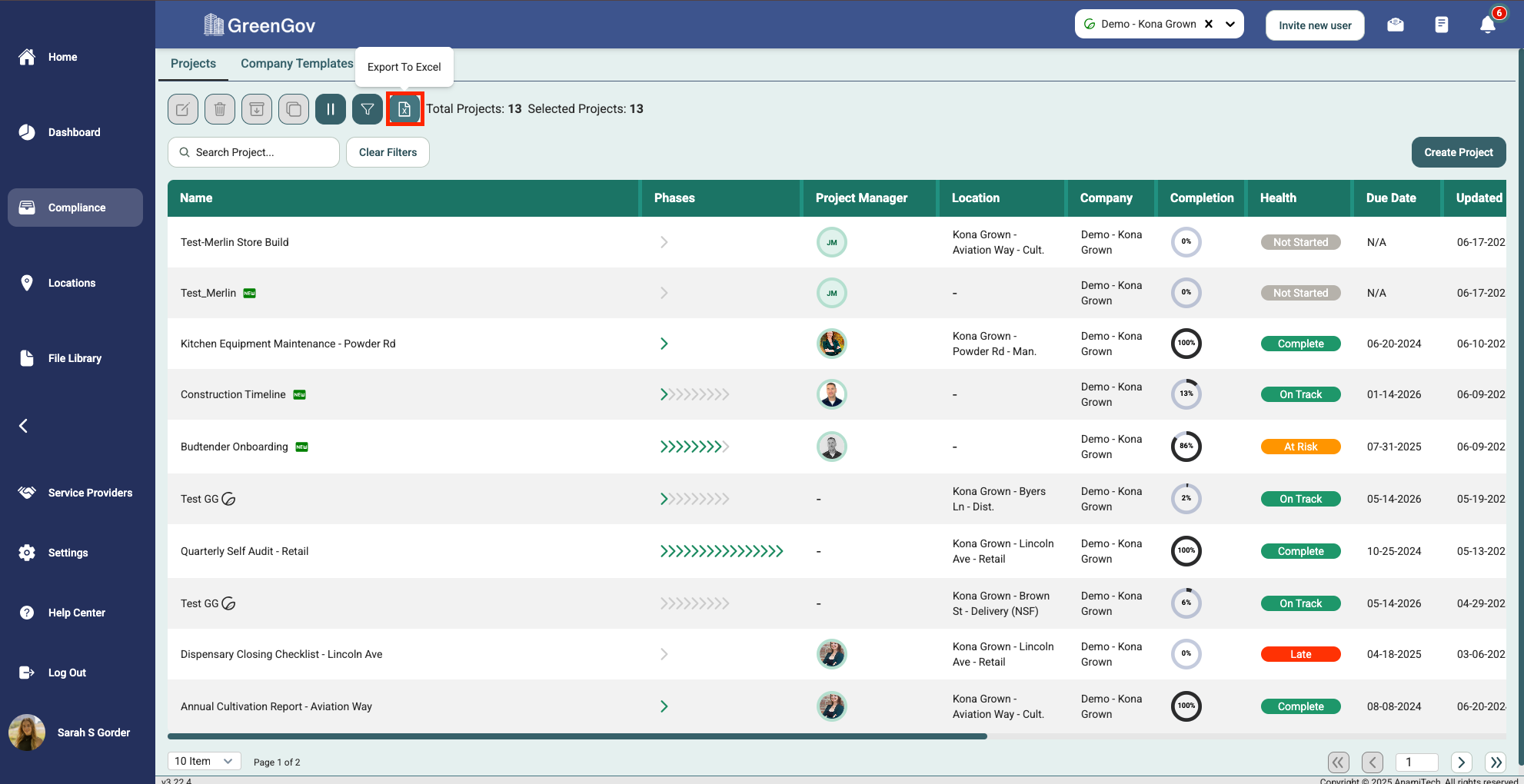Open the mail inbox icon in header
This screenshot has width=1524, height=784.
coord(1396,25)
